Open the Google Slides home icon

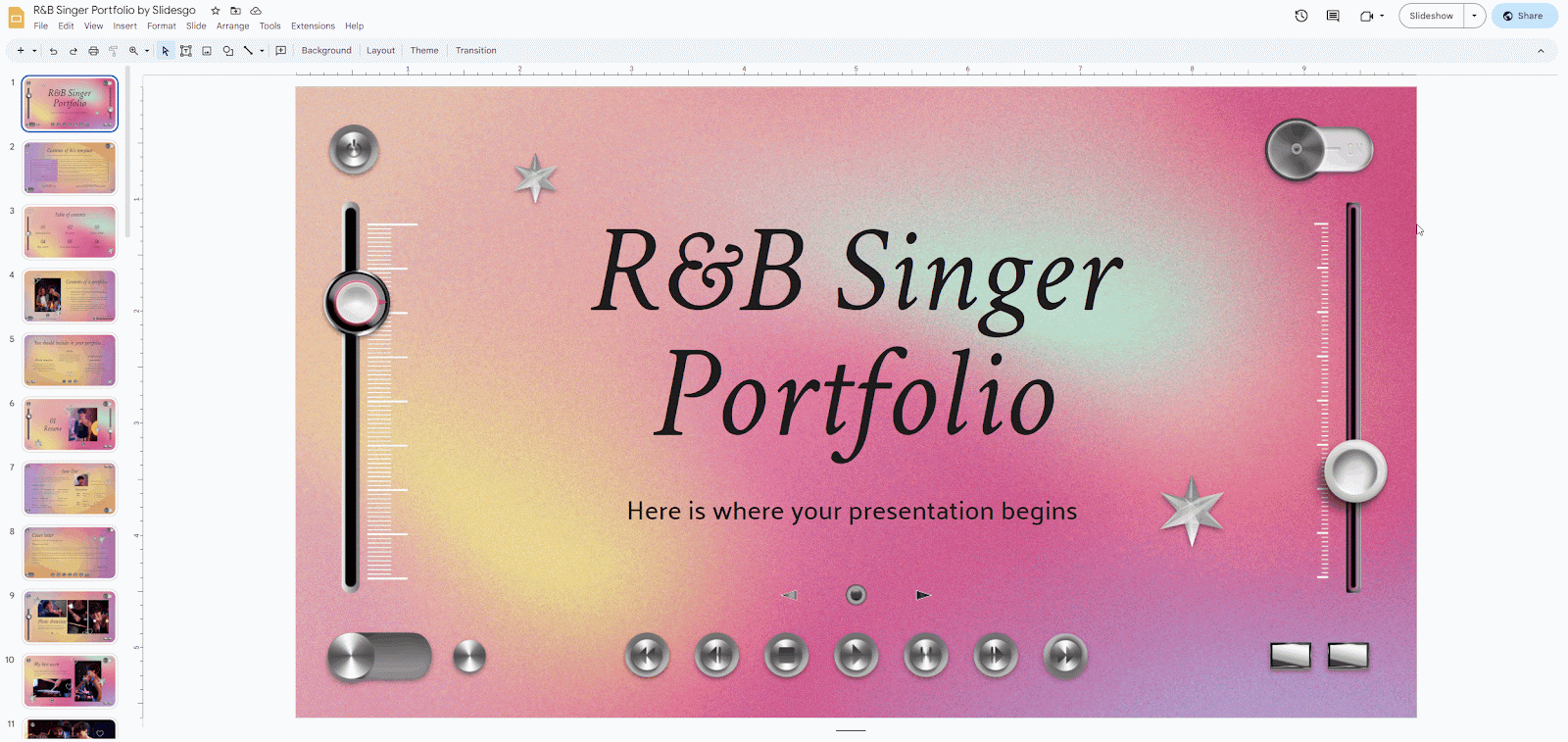pyautogui.click(x=16, y=18)
